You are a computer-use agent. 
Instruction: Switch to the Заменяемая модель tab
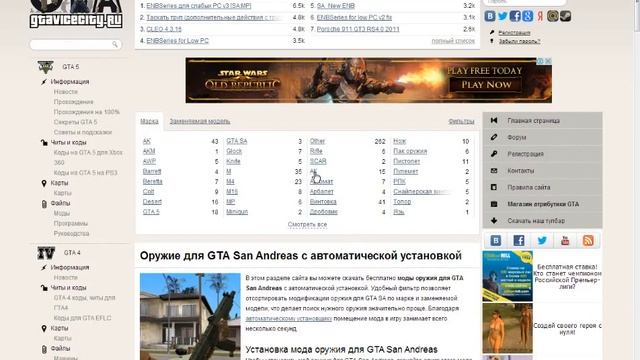click(x=200, y=121)
